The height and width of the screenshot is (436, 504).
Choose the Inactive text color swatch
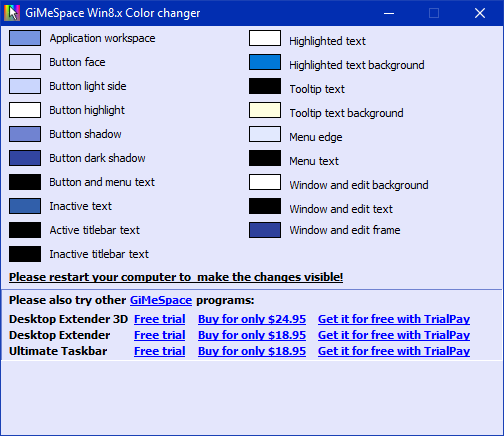click(25, 206)
